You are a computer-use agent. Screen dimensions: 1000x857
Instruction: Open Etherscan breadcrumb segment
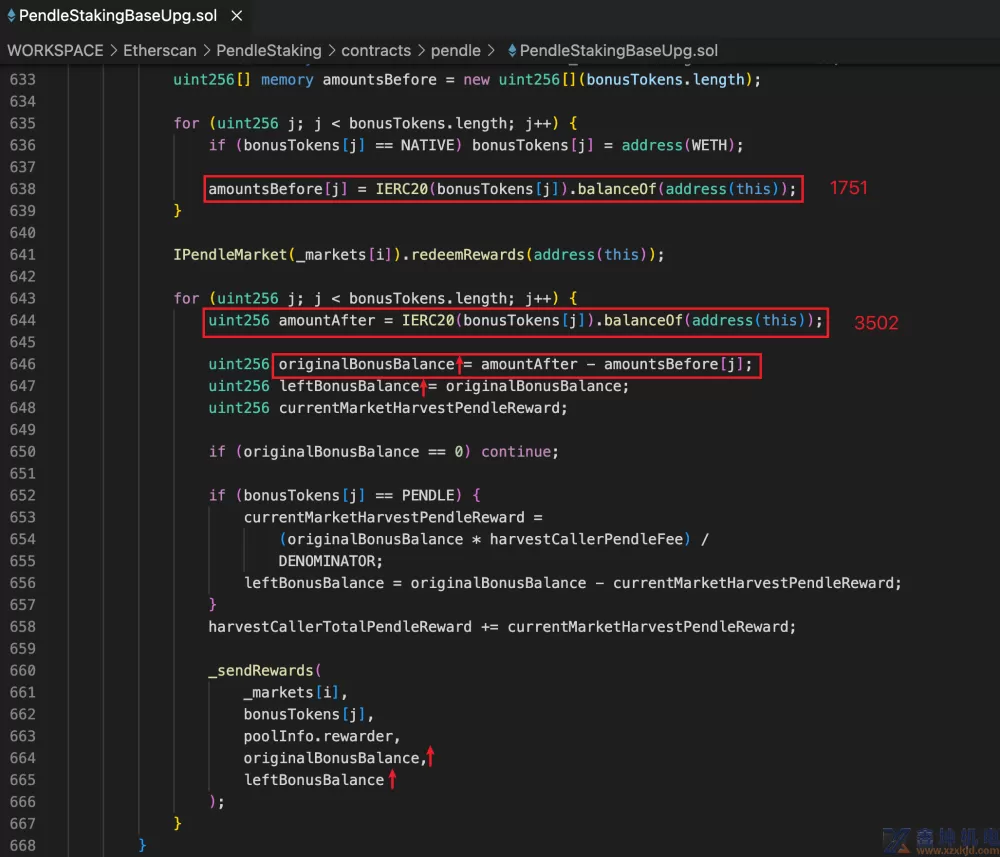click(x=159, y=50)
